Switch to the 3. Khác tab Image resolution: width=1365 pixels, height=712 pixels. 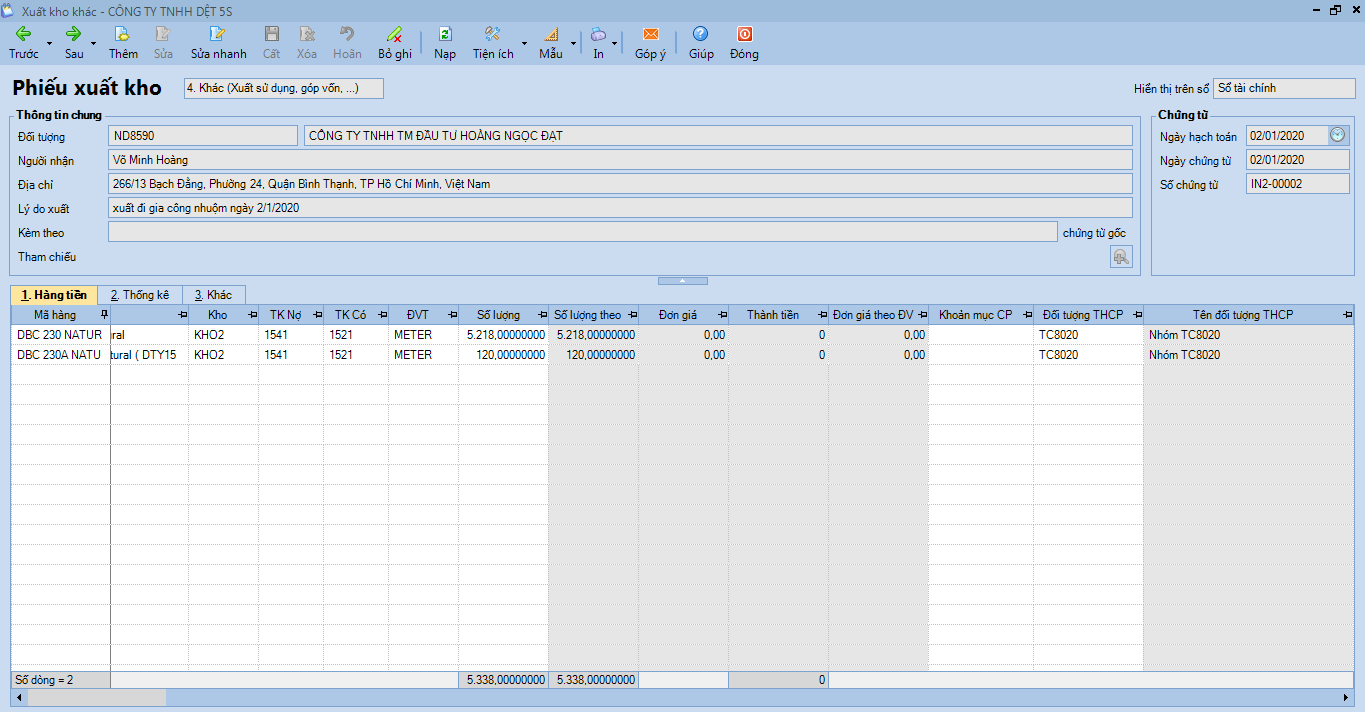click(213, 295)
